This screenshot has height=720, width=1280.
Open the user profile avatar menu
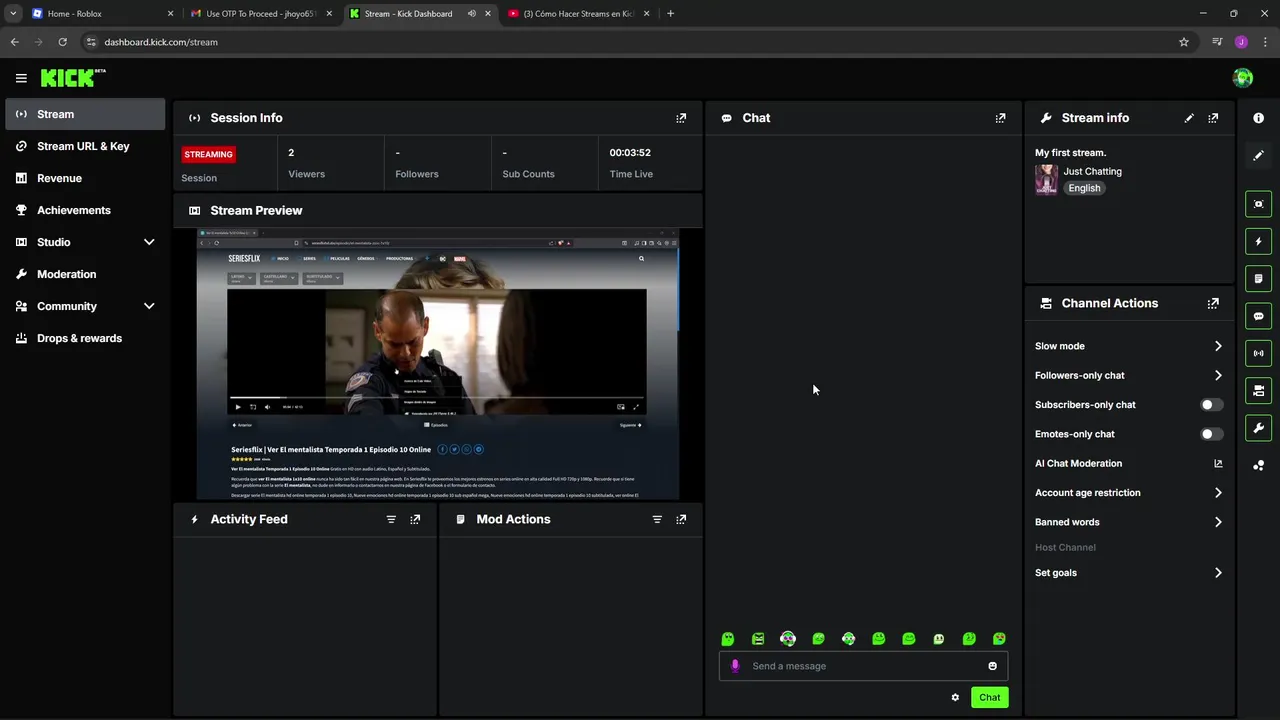[x=1243, y=78]
